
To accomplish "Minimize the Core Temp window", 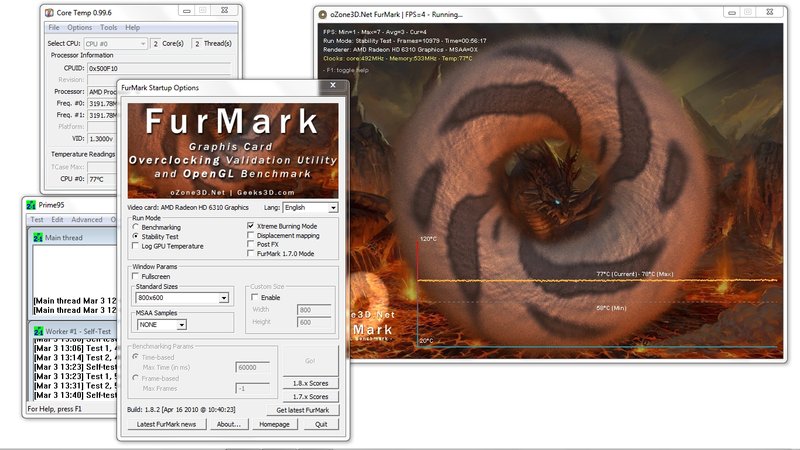I will (187, 11).
